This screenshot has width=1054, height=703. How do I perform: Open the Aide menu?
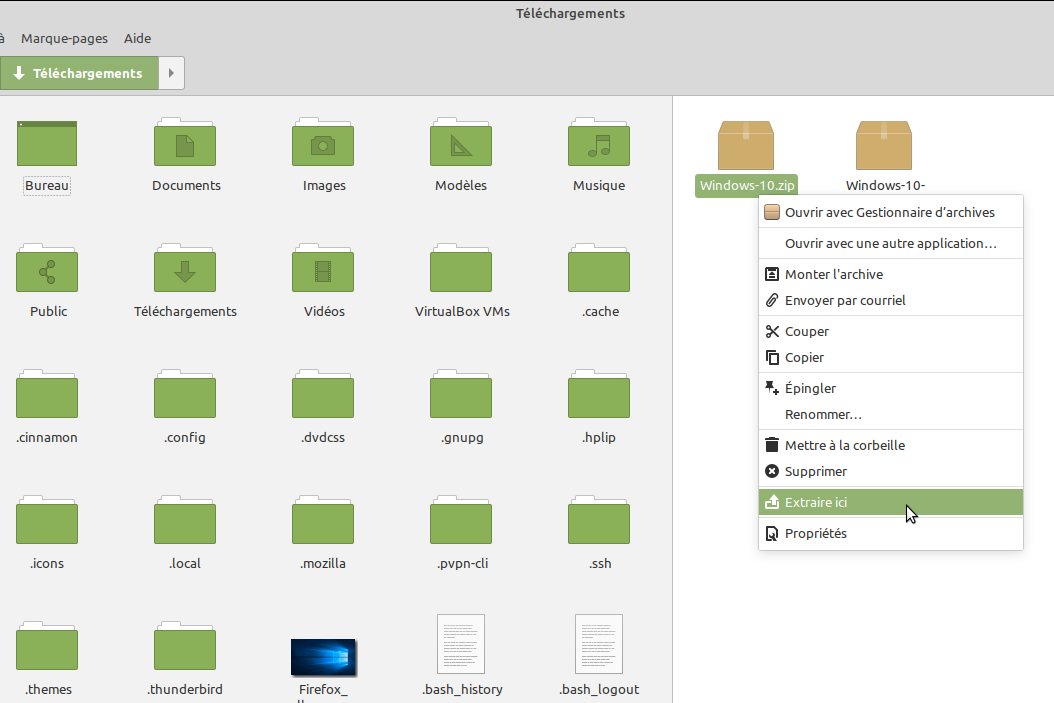[x=137, y=39]
